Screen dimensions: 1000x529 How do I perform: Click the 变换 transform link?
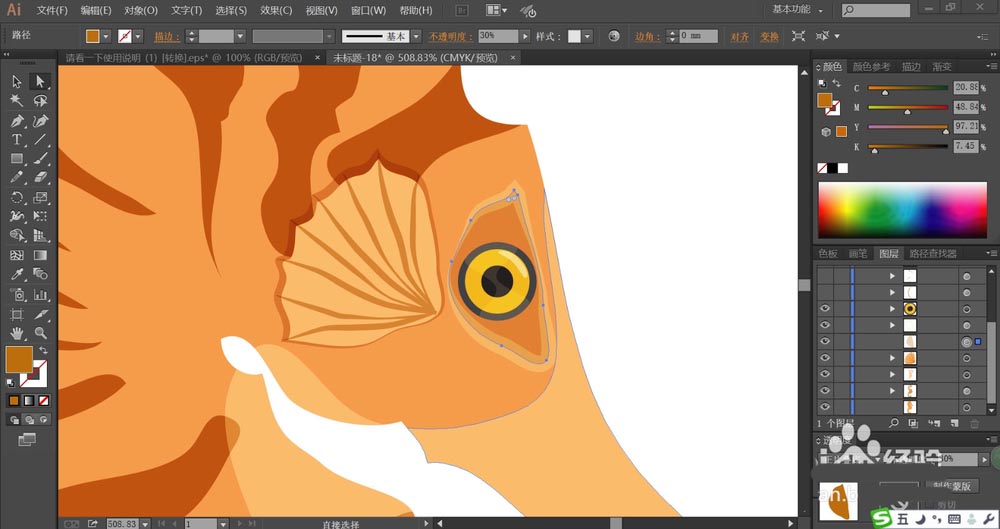tap(769, 36)
